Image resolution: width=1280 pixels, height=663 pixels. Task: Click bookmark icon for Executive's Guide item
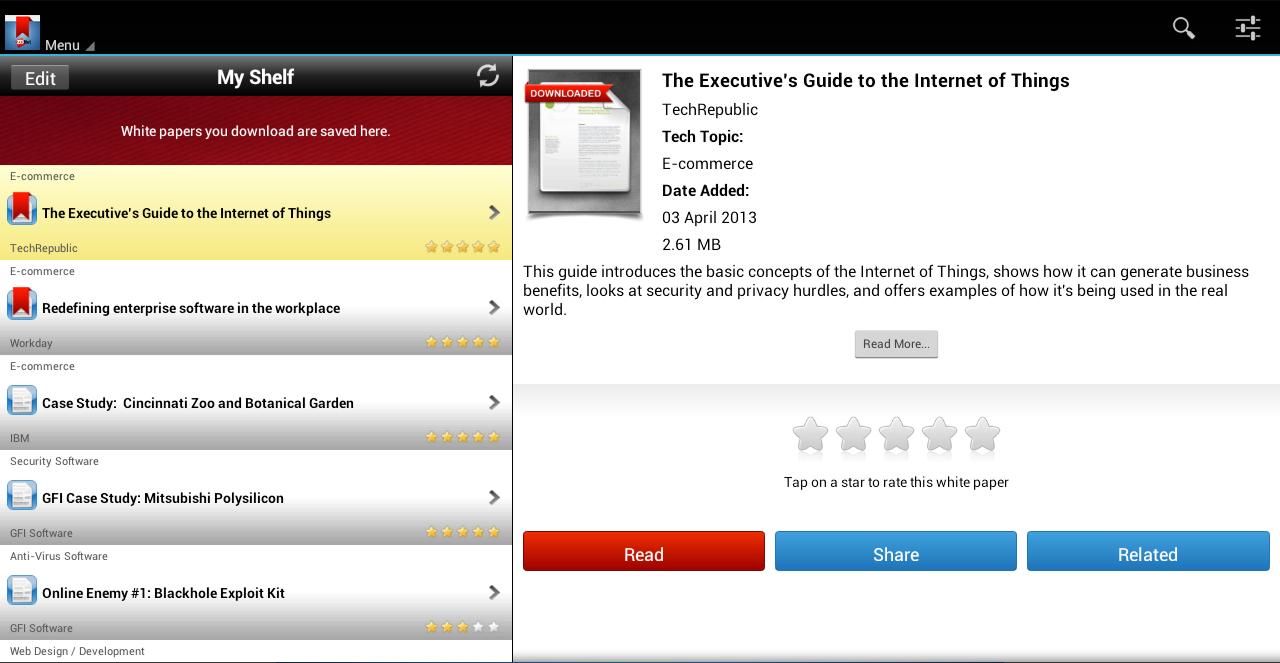(x=22, y=209)
